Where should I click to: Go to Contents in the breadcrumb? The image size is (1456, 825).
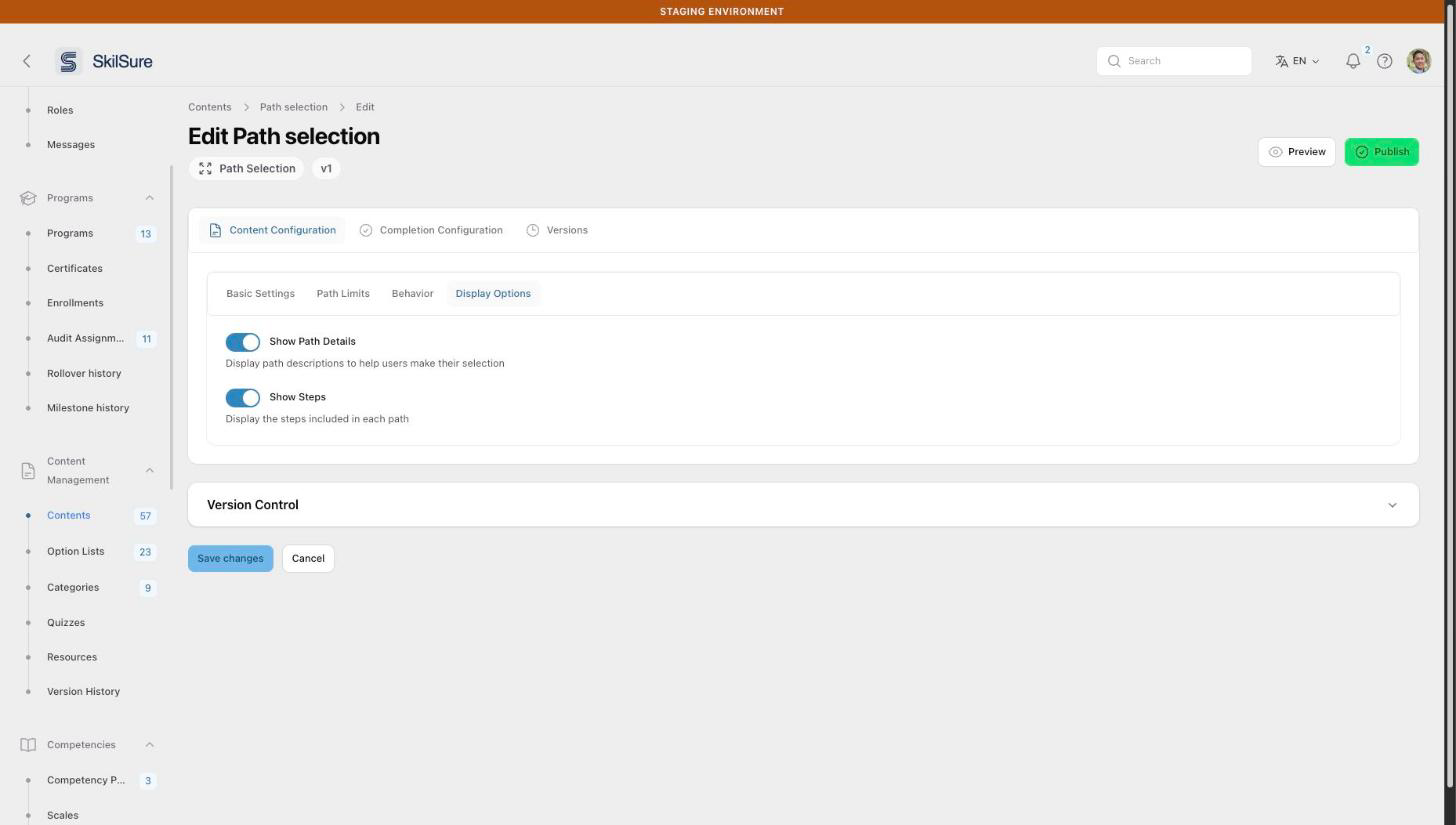(209, 107)
